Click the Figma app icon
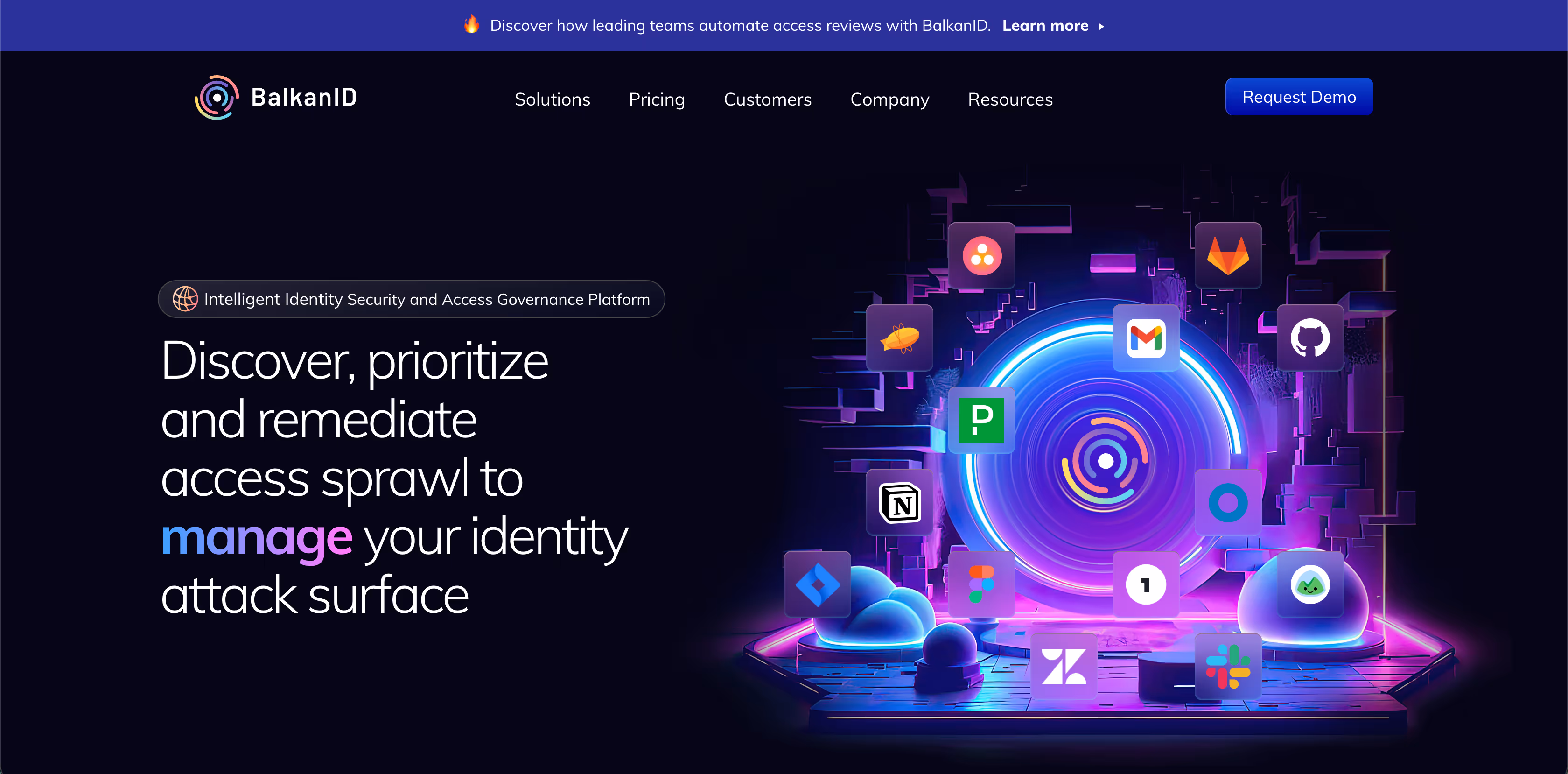The height and width of the screenshot is (774, 1568). pos(981,584)
